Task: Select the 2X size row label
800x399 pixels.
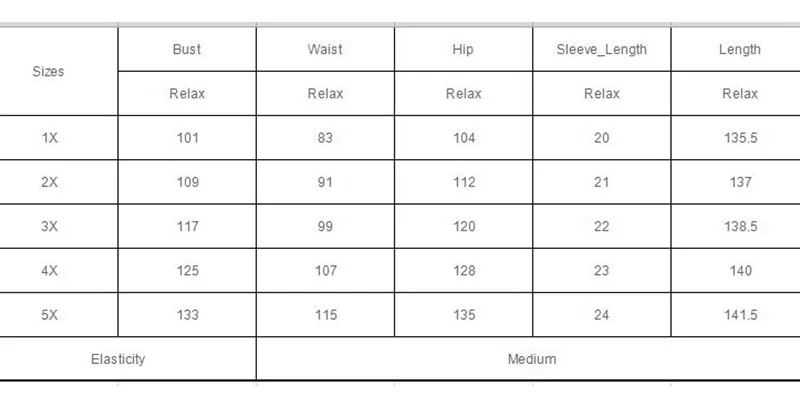Action: coord(49,182)
